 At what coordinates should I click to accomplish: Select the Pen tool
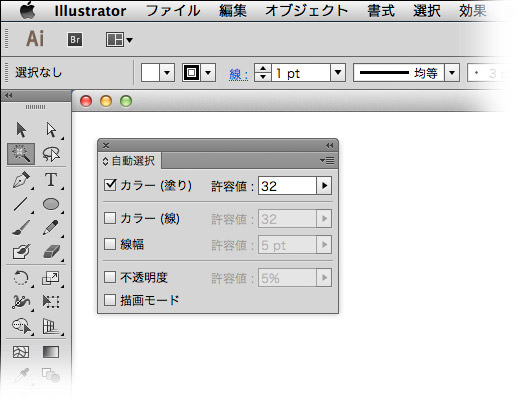[x=21, y=180]
